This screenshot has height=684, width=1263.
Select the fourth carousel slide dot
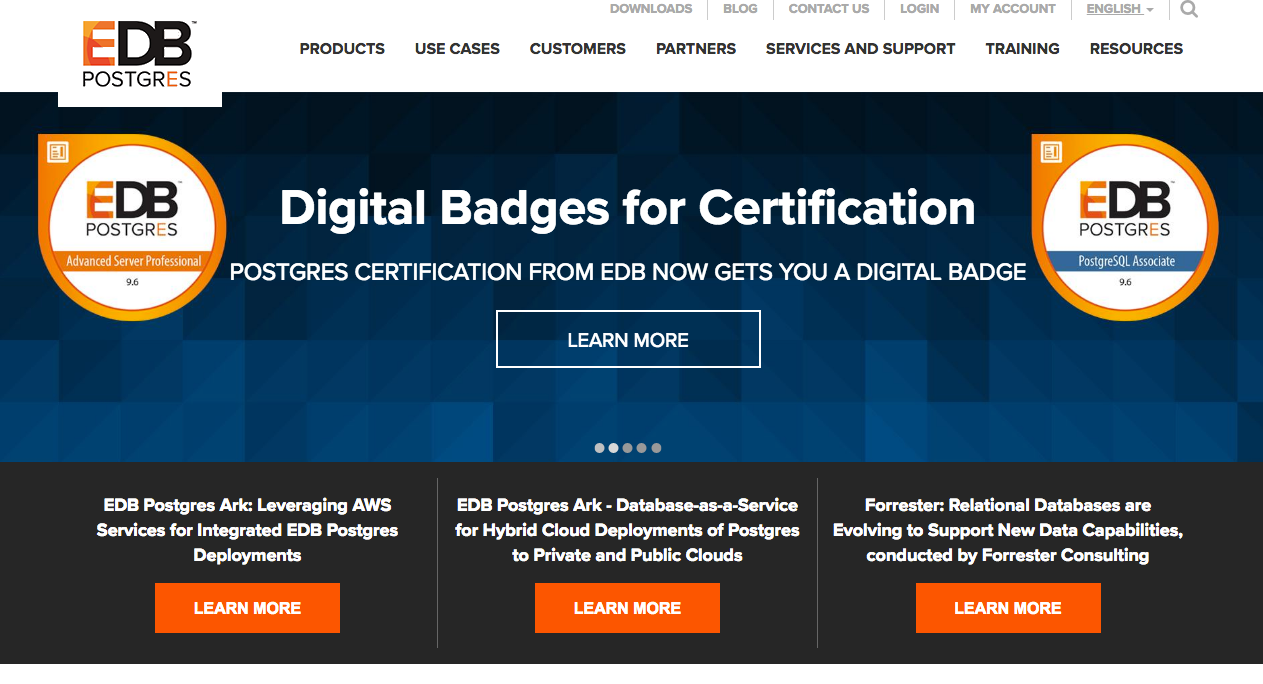pyautogui.click(x=641, y=448)
